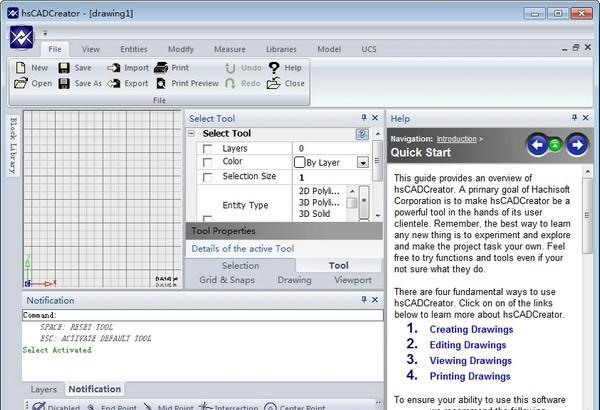Open the Libraries ribbon tab
This screenshot has height=410, width=600.
[x=281, y=49]
